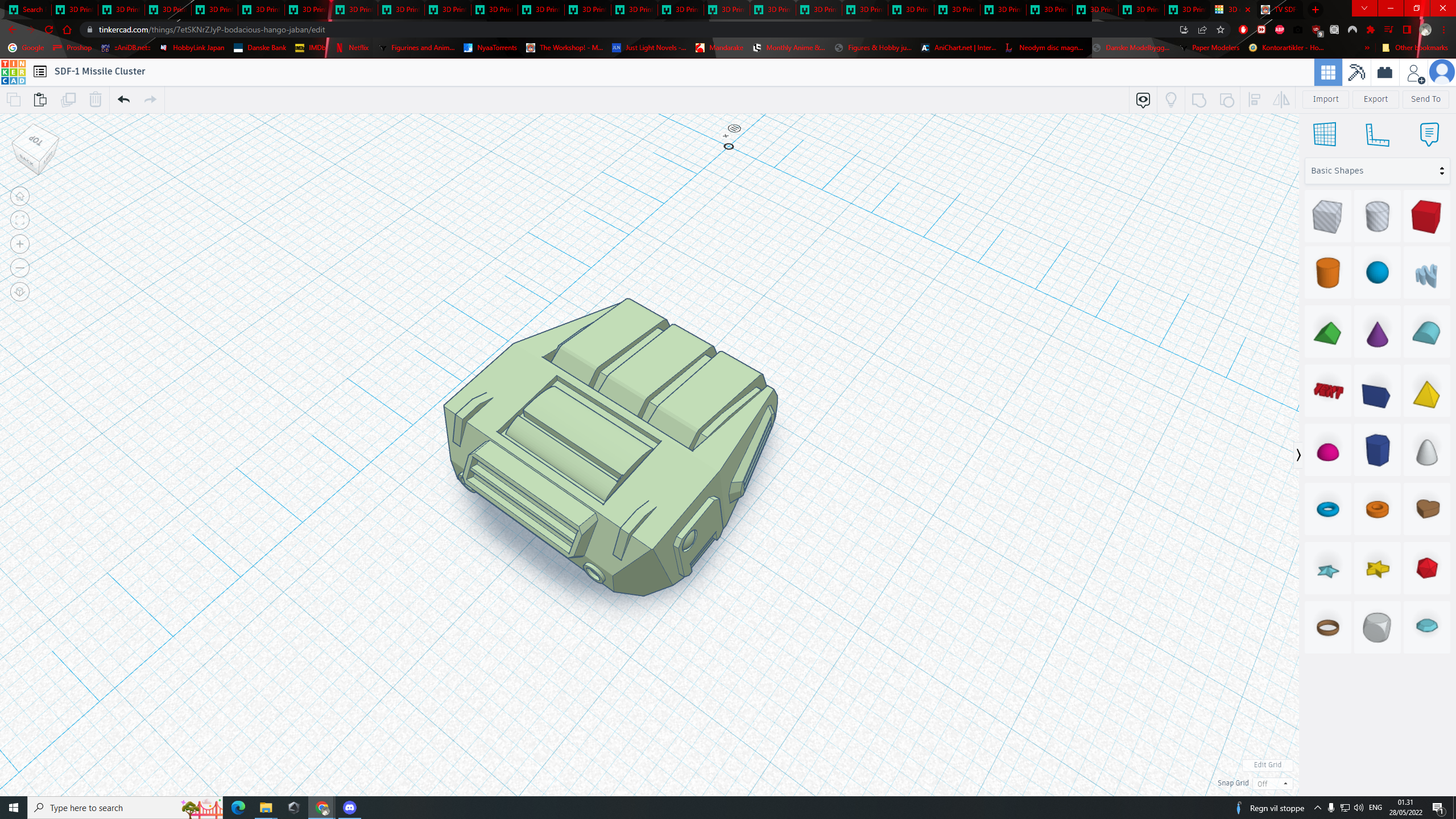Click the Send To button

click(1426, 99)
